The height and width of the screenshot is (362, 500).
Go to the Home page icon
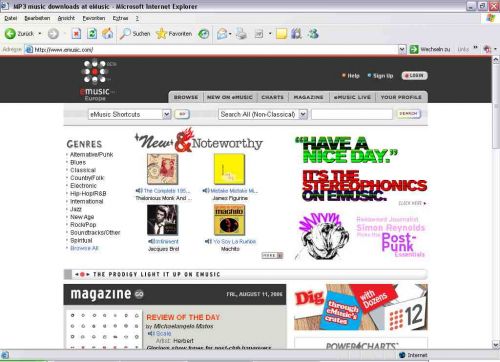107,34
